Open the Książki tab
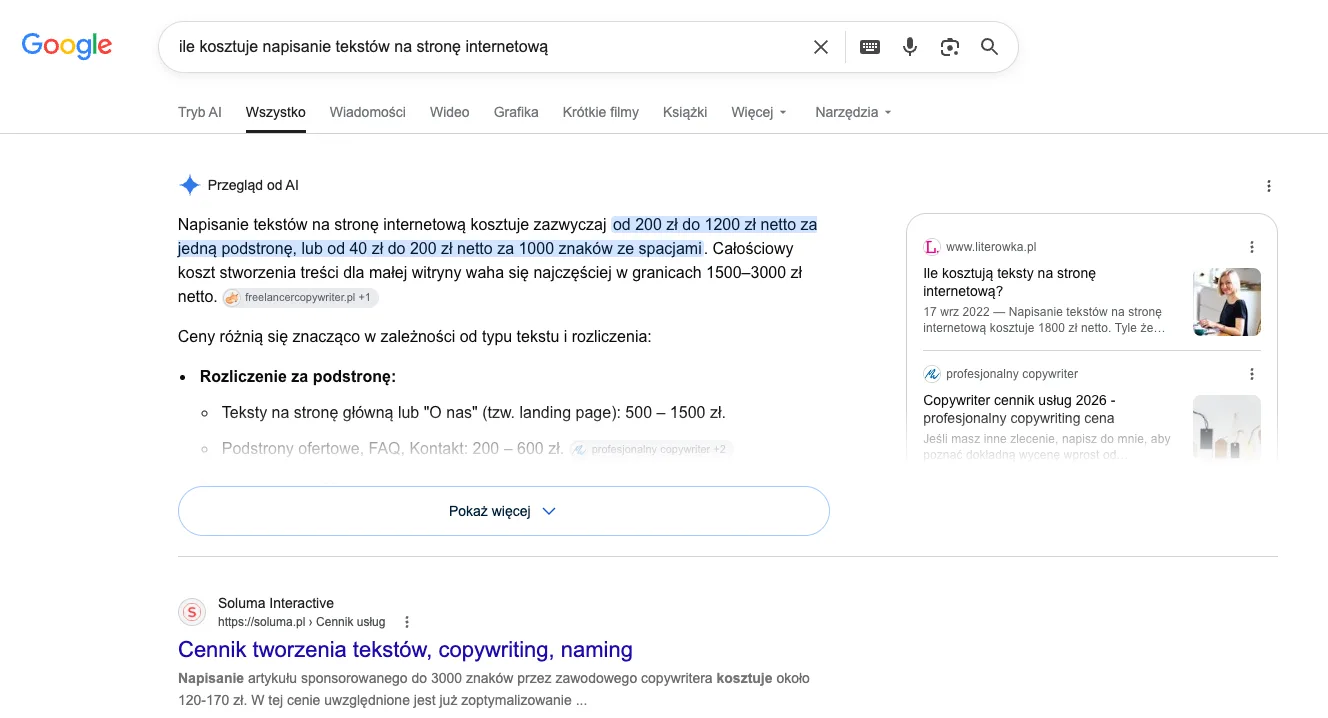The image size is (1328, 718). (x=685, y=112)
